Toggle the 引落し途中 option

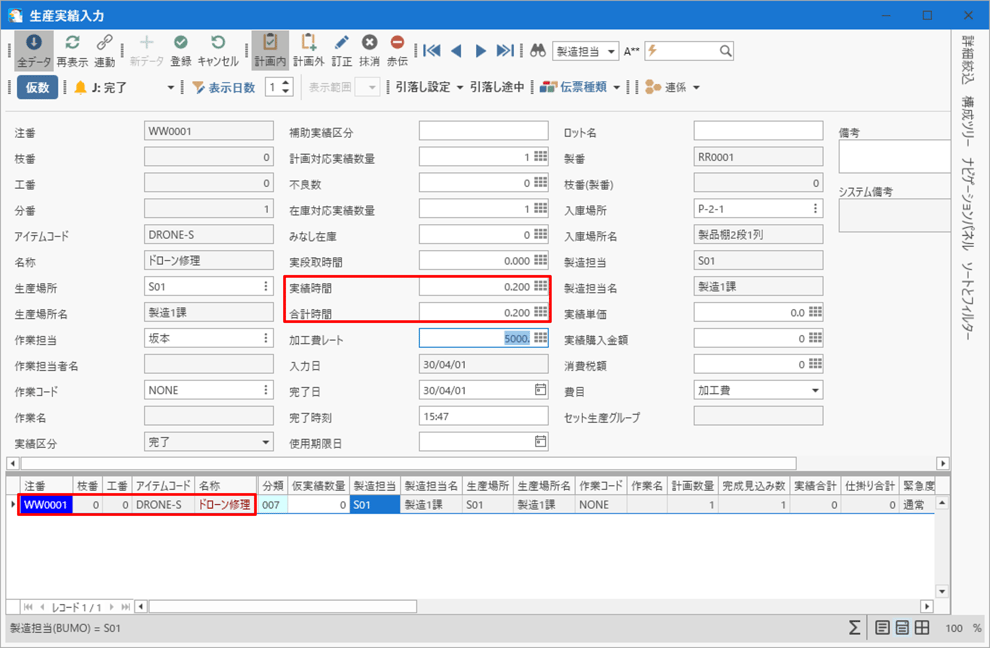pyautogui.click(x=497, y=87)
